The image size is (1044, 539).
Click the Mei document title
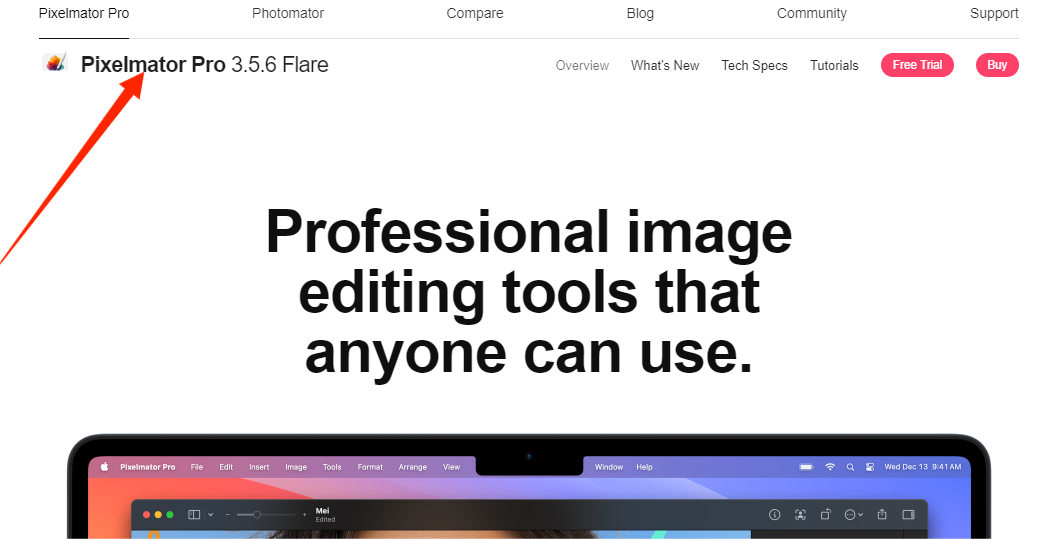(x=322, y=510)
